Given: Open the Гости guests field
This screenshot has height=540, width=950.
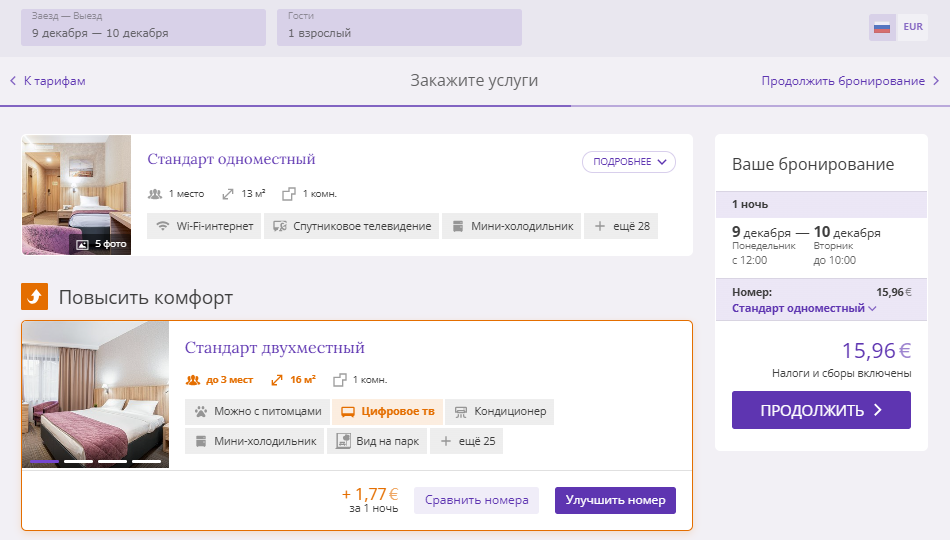Looking at the screenshot, I should (399, 27).
